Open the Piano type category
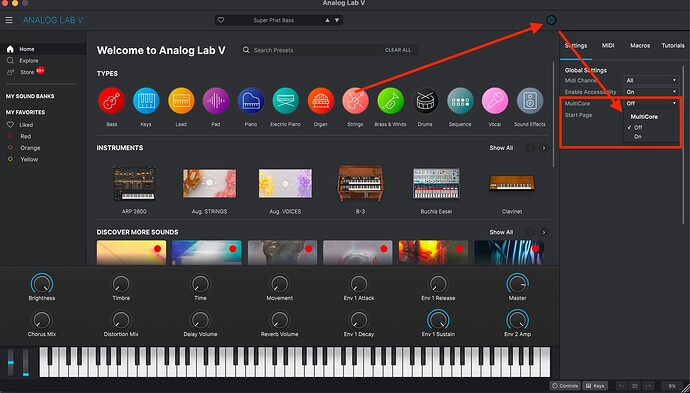690x393 pixels. 251,101
